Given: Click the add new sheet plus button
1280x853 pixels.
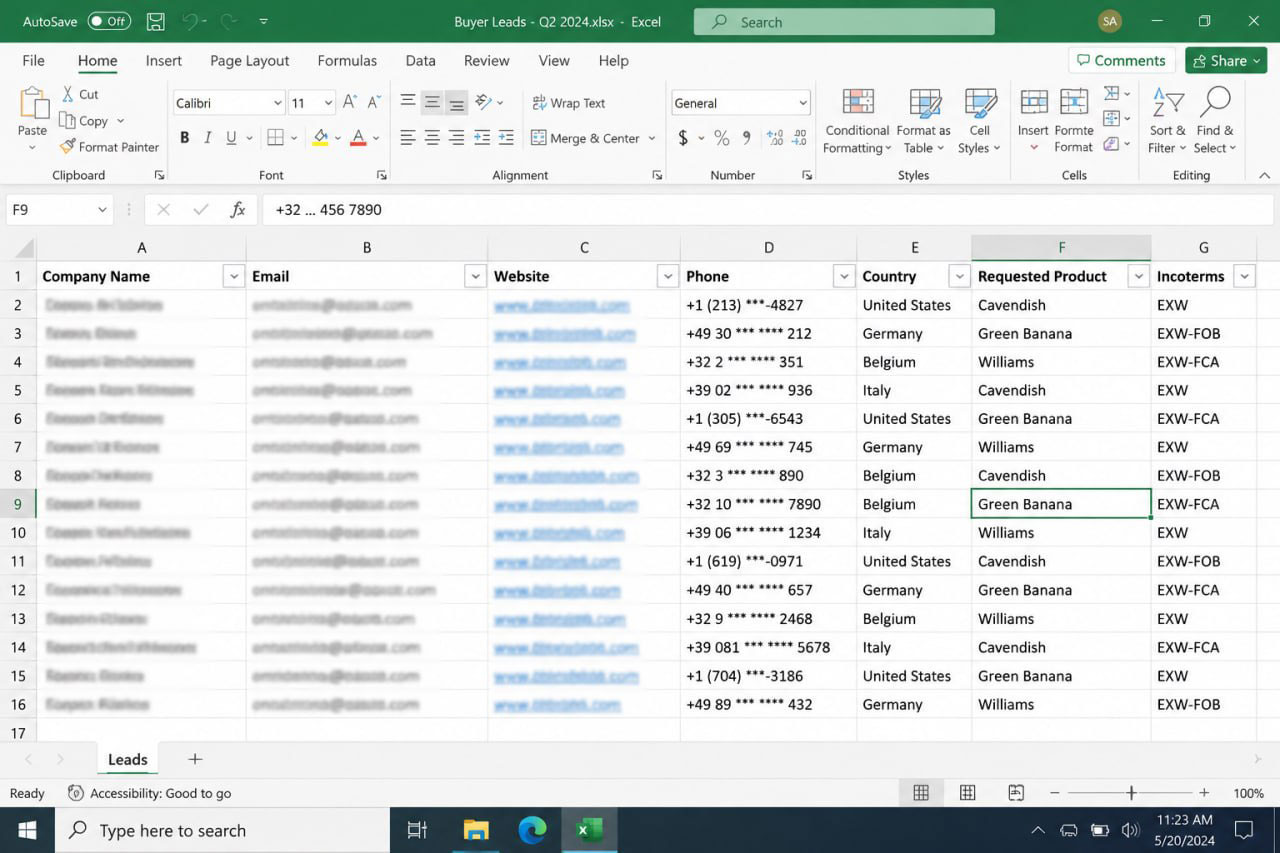Looking at the screenshot, I should [195, 759].
